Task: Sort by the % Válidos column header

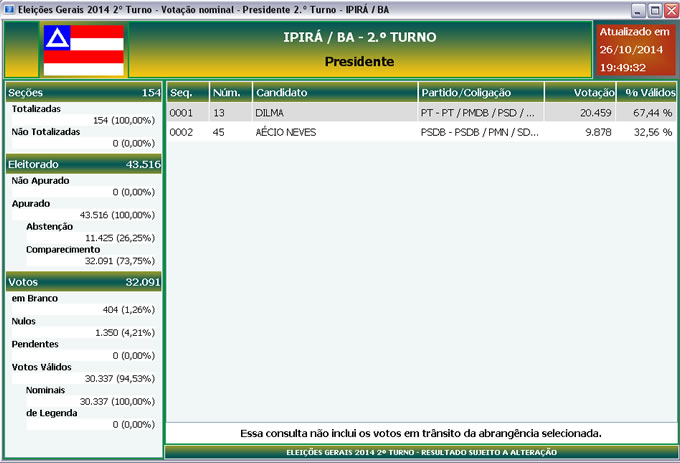Action: point(647,92)
